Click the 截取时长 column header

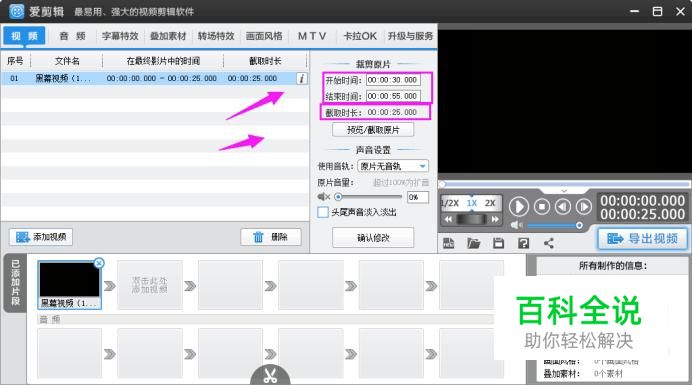(265, 61)
